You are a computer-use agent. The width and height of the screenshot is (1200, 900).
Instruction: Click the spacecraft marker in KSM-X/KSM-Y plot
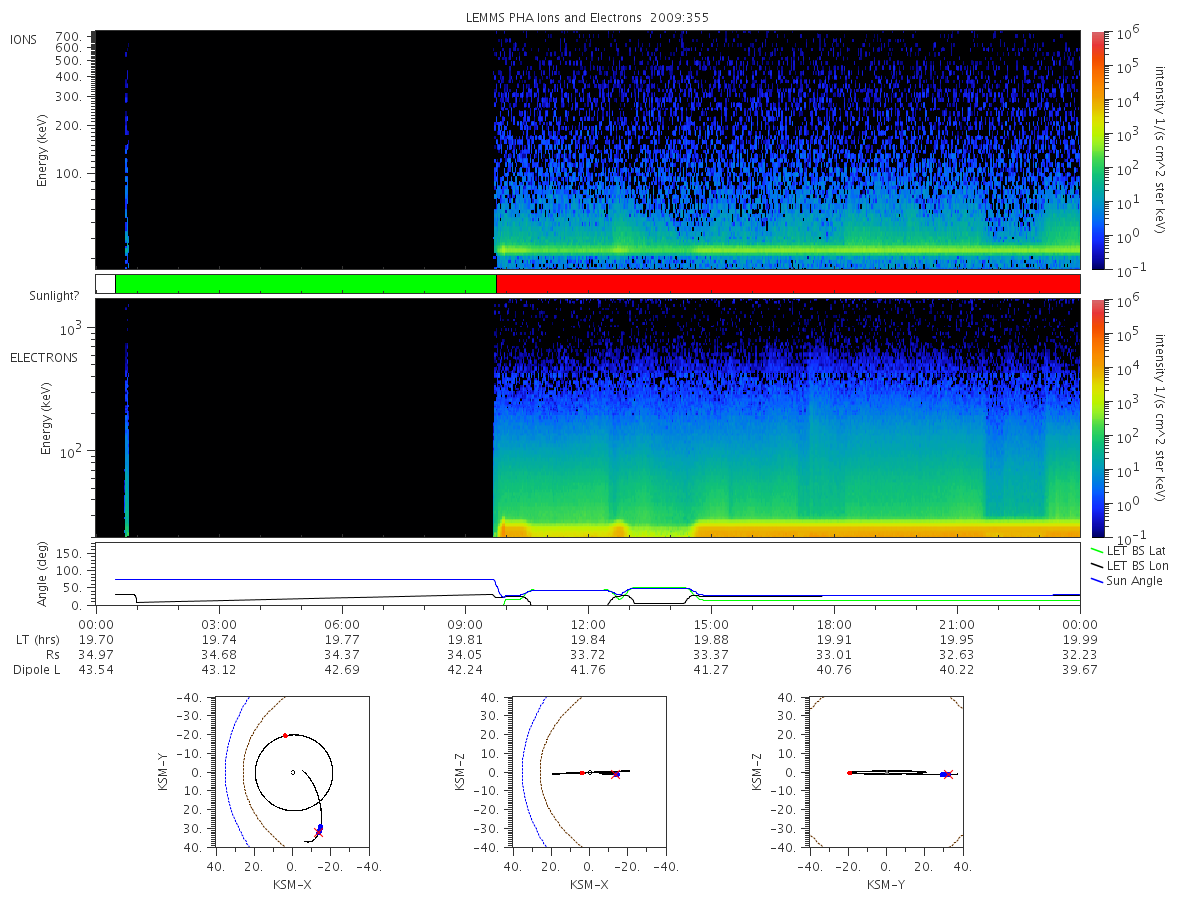tap(320, 828)
